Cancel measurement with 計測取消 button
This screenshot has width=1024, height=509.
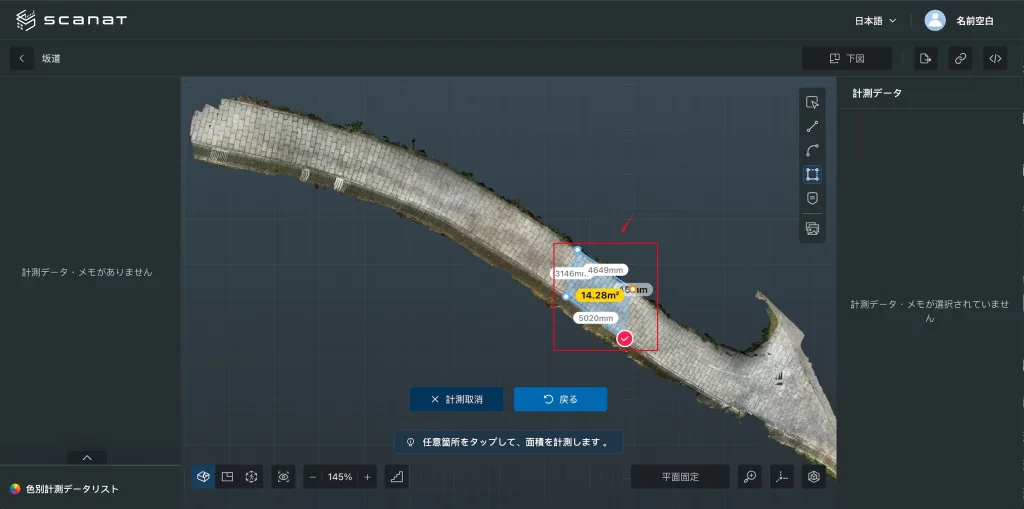pyautogui.click(x=456, y=399)
